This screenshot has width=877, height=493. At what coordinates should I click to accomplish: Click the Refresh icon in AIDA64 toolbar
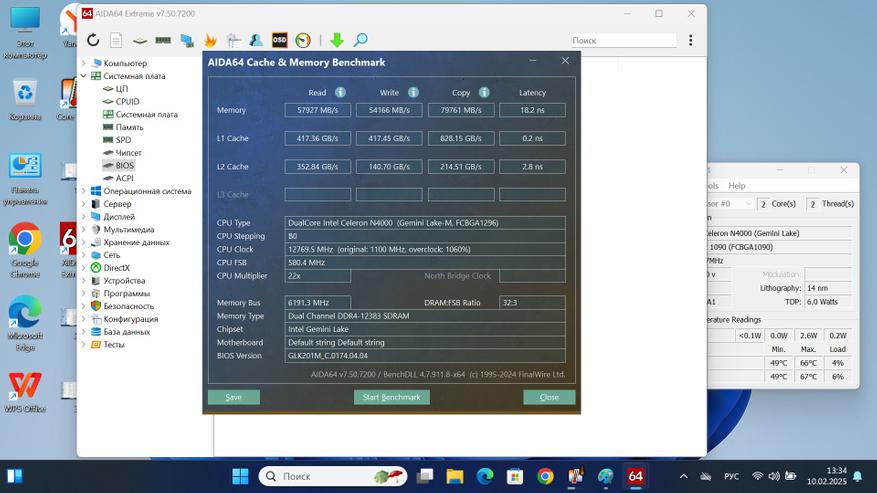pos(93,40)
